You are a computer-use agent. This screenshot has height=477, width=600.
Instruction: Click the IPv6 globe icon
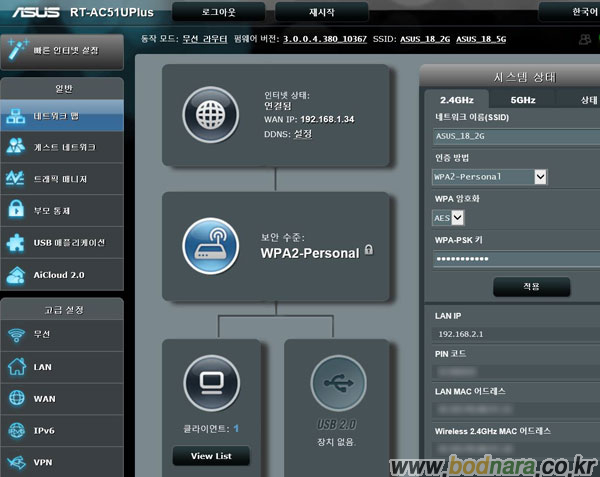[x=16, y=430]
